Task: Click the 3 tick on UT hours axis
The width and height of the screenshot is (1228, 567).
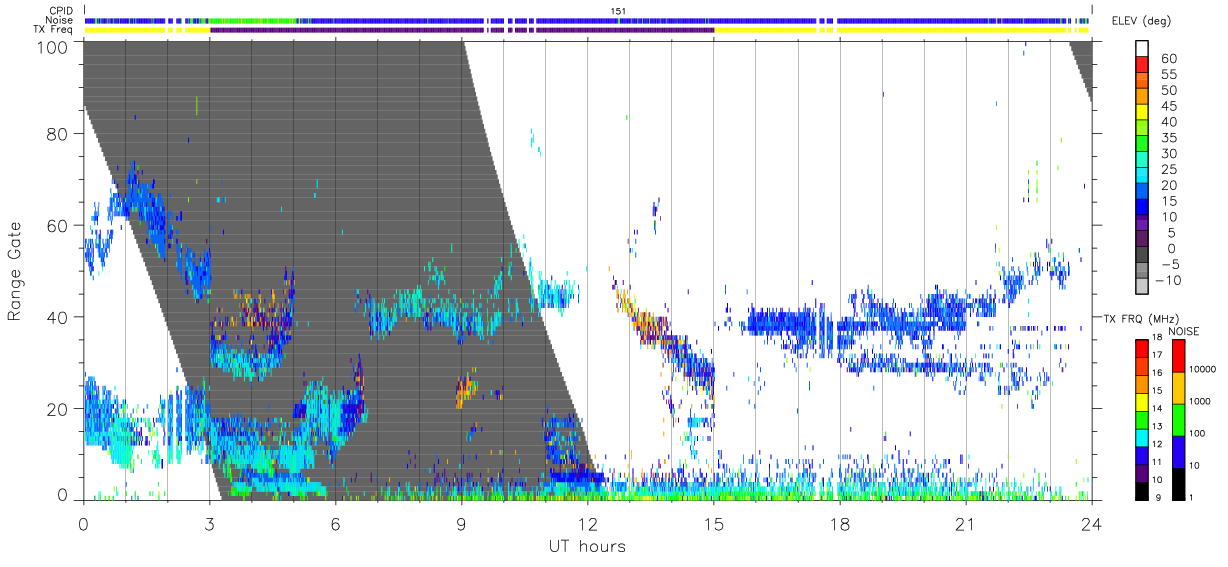Action: point(209,523)
